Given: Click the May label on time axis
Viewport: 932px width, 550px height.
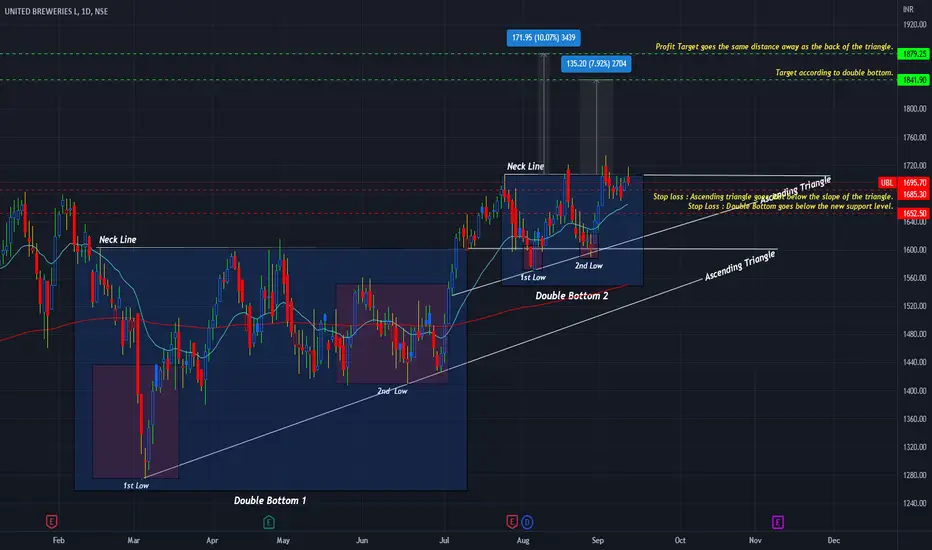Looking at the screenshot, I should tap(283, 540).
